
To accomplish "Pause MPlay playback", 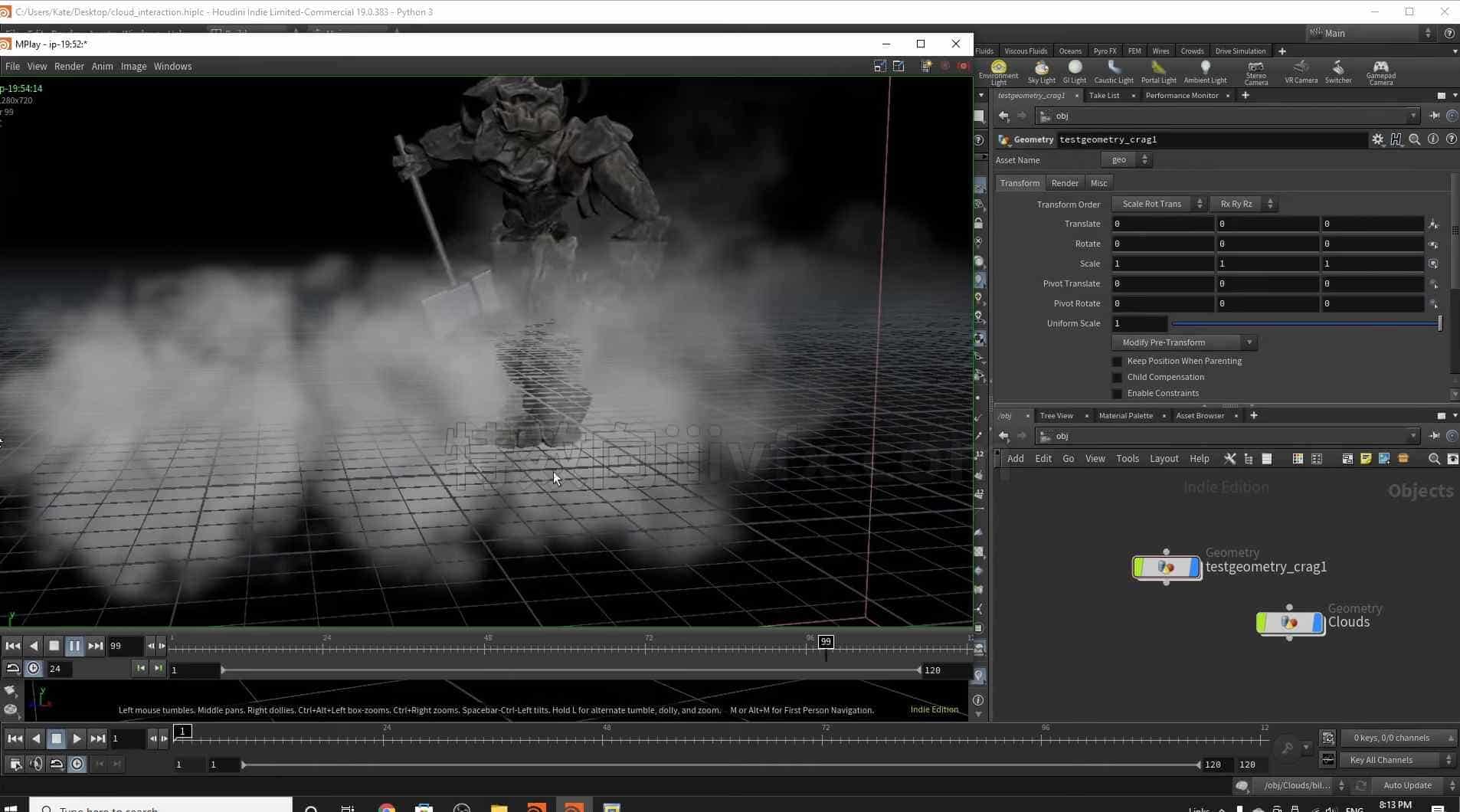I will [x=74, y=647].
